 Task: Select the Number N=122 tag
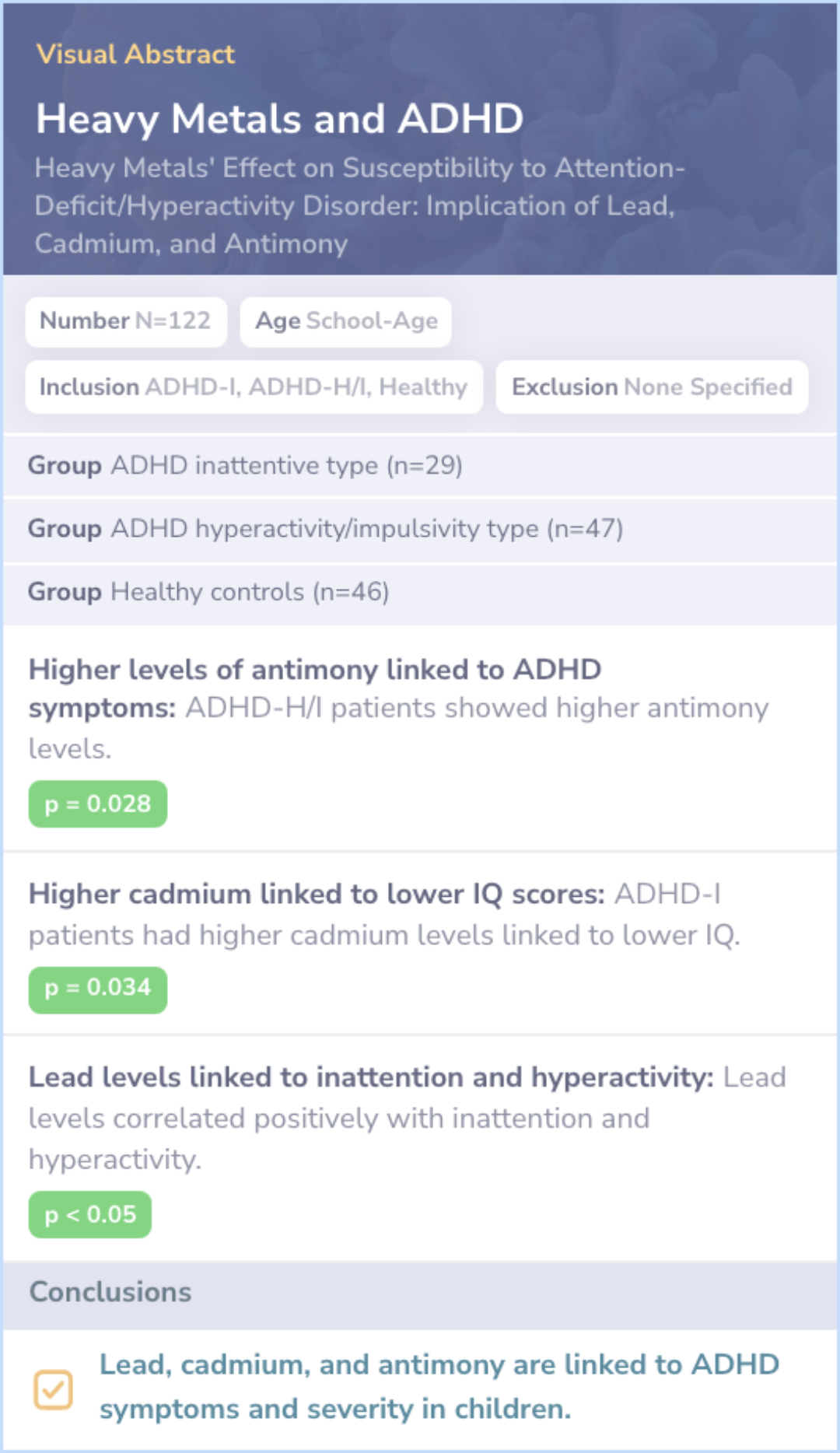pos(126,321)
